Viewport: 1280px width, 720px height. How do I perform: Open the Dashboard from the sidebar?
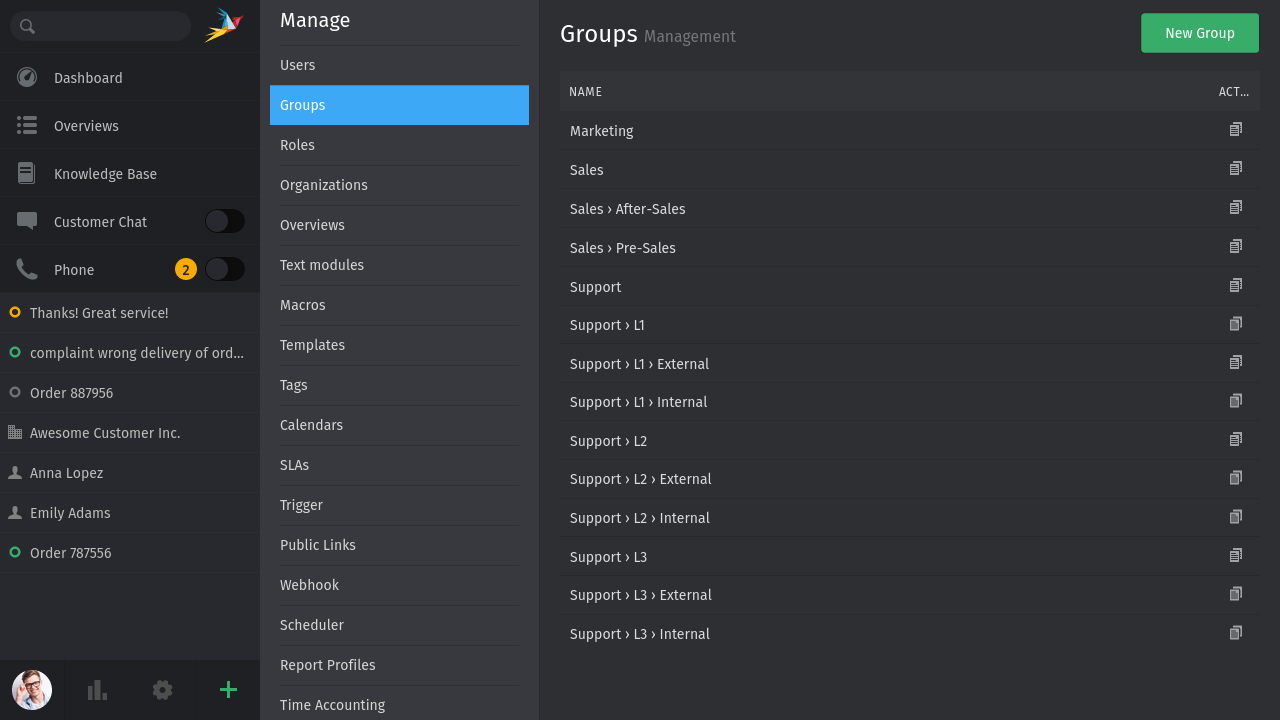tap(88, 77)
